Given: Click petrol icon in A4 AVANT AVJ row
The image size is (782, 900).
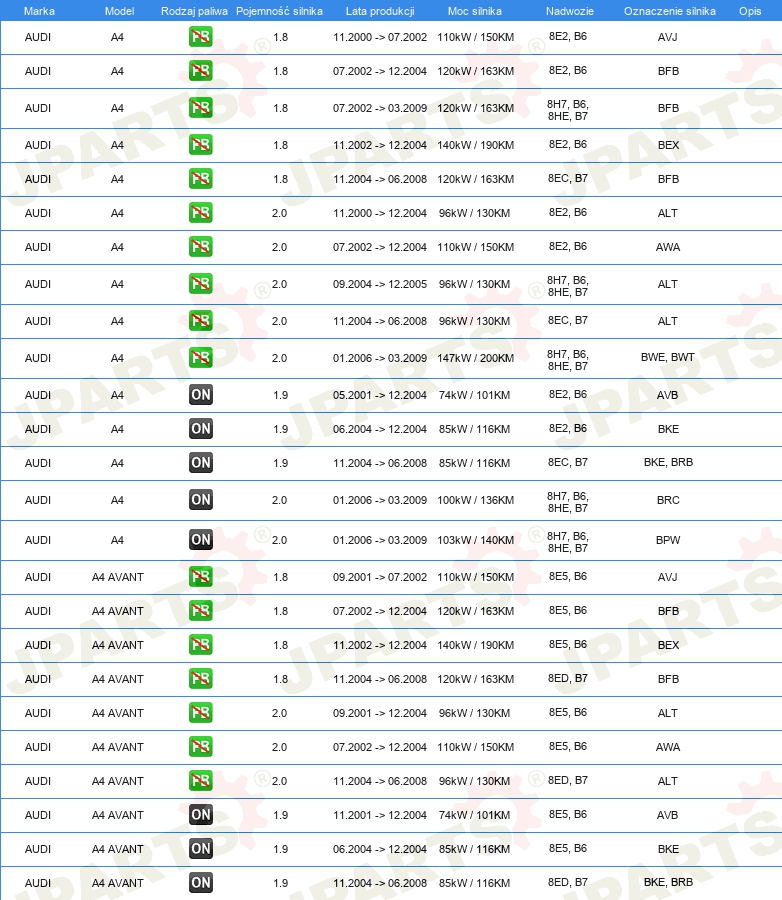Looking at the screenshot, I should point(200,577).
